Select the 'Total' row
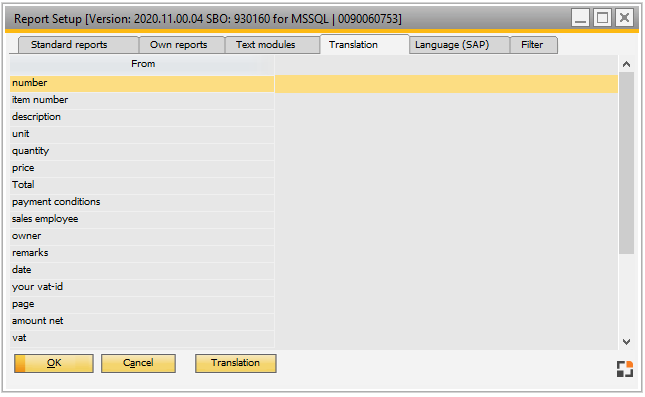 [x=142, y=186]
